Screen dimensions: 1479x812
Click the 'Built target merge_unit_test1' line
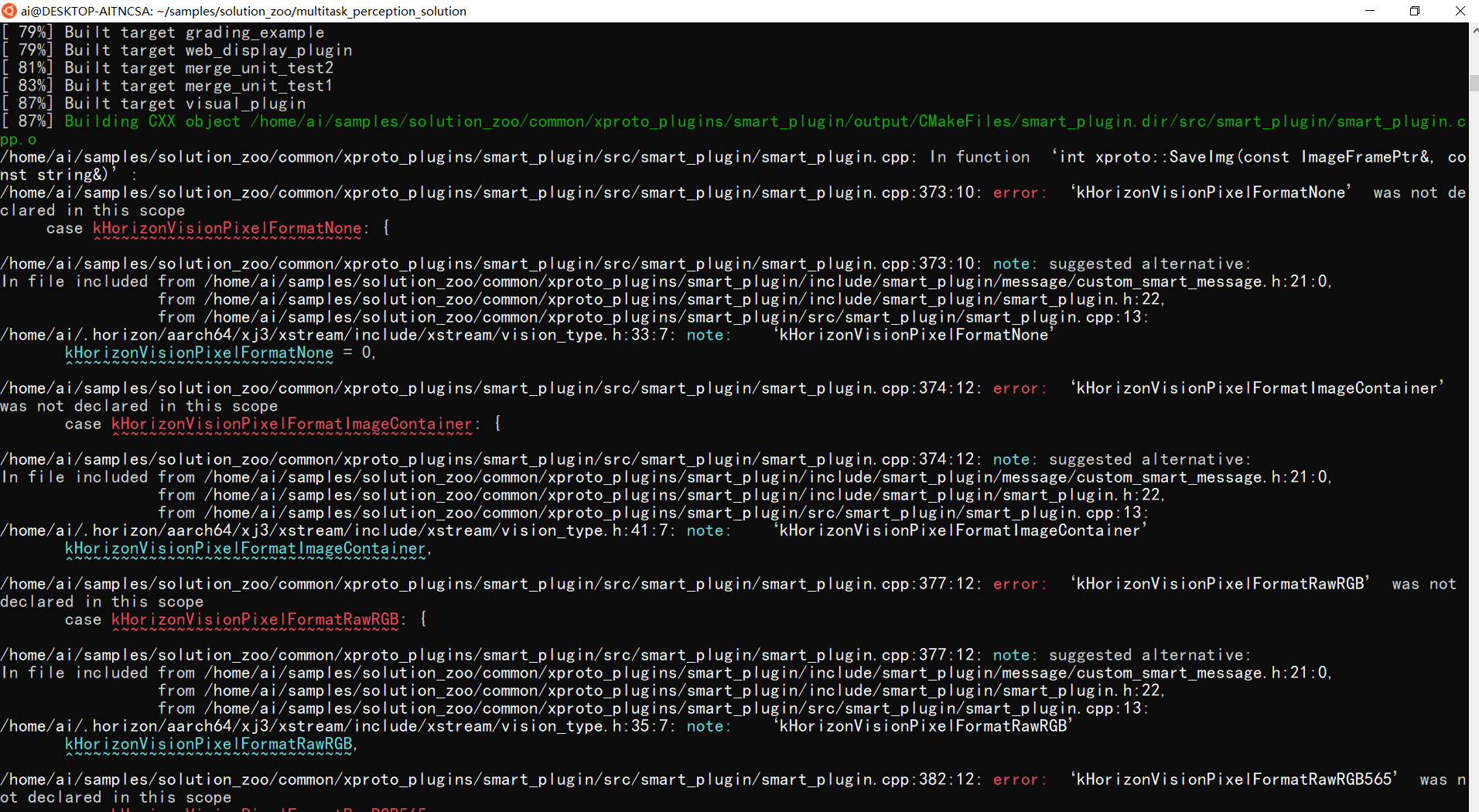click(x=199, y=86)
